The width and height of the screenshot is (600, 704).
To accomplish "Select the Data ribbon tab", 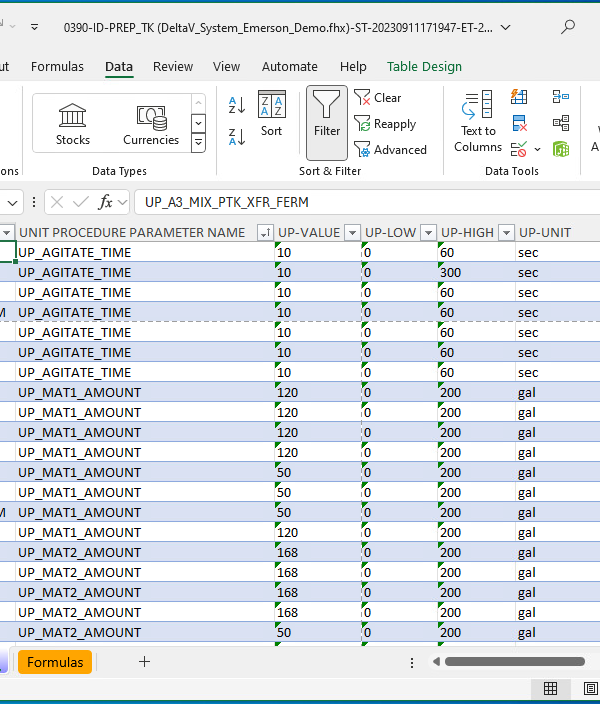I will 119,66.
